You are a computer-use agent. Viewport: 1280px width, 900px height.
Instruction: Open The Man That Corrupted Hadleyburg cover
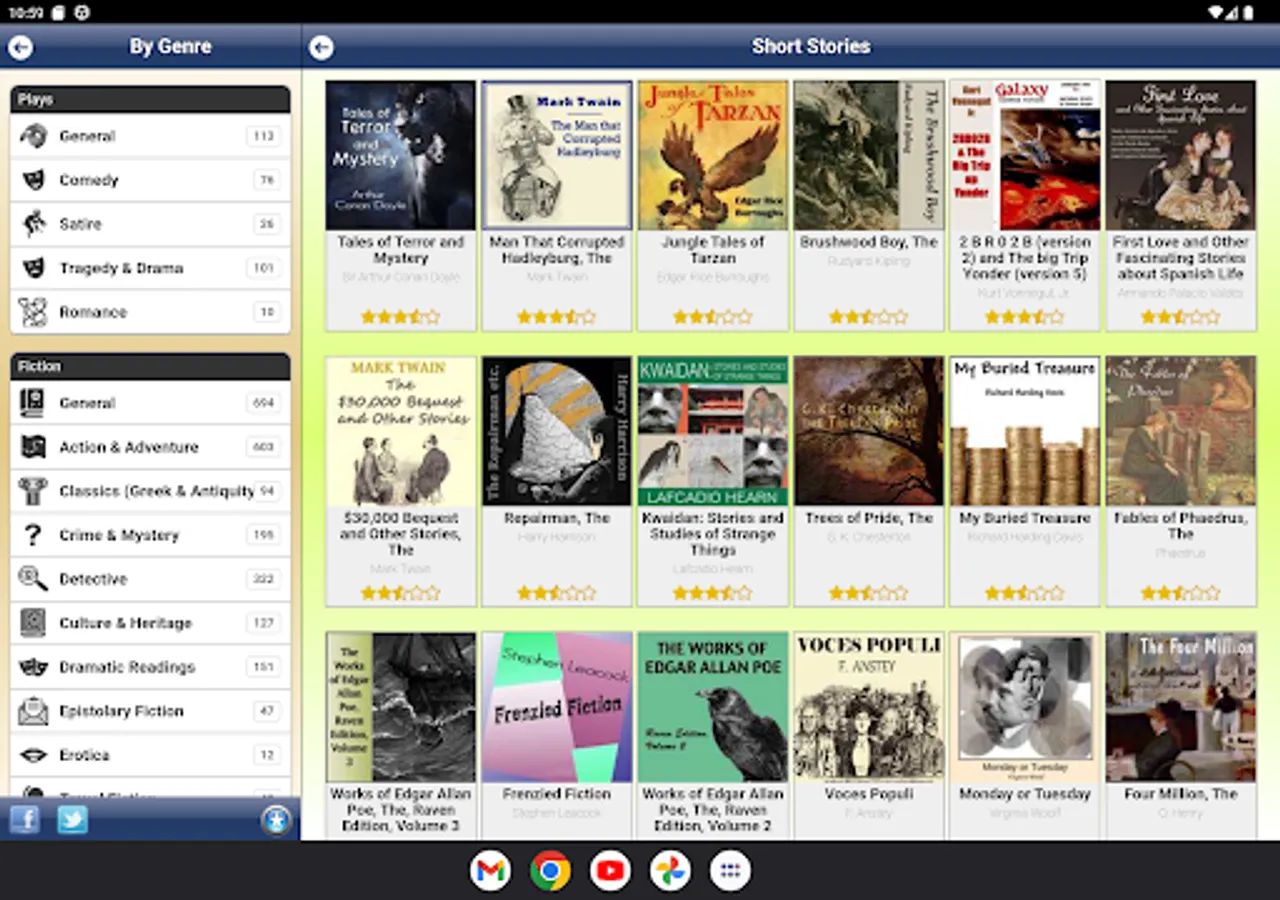[557, 155]
